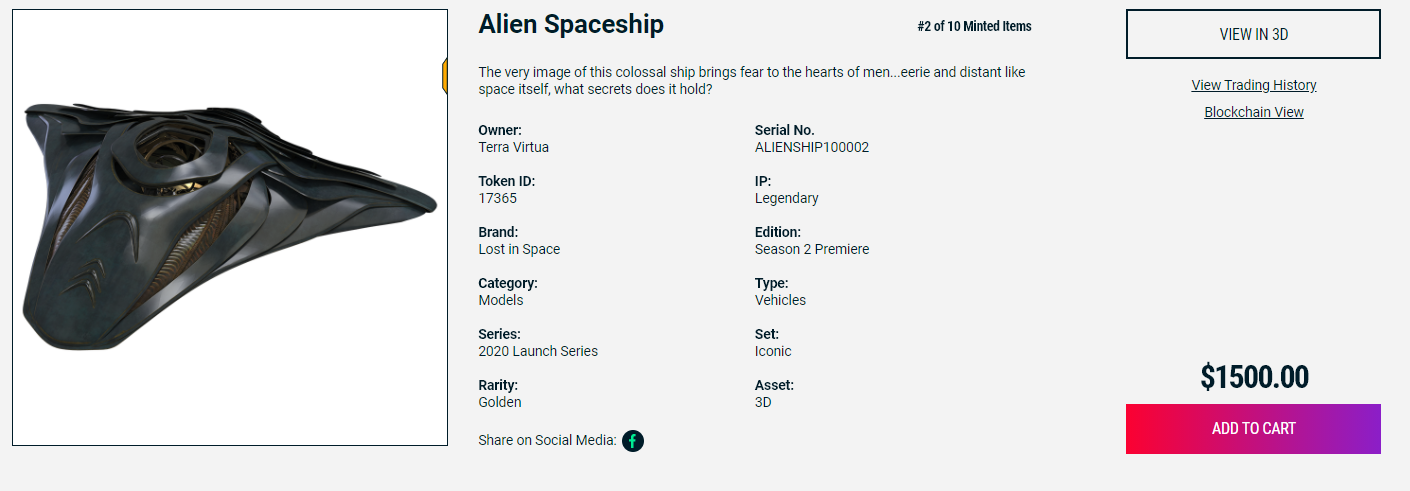The width and height of the screenshot is (1410, 491).
Task: Click the serial number ALIENSHIP100002
Action: point(812,147)
